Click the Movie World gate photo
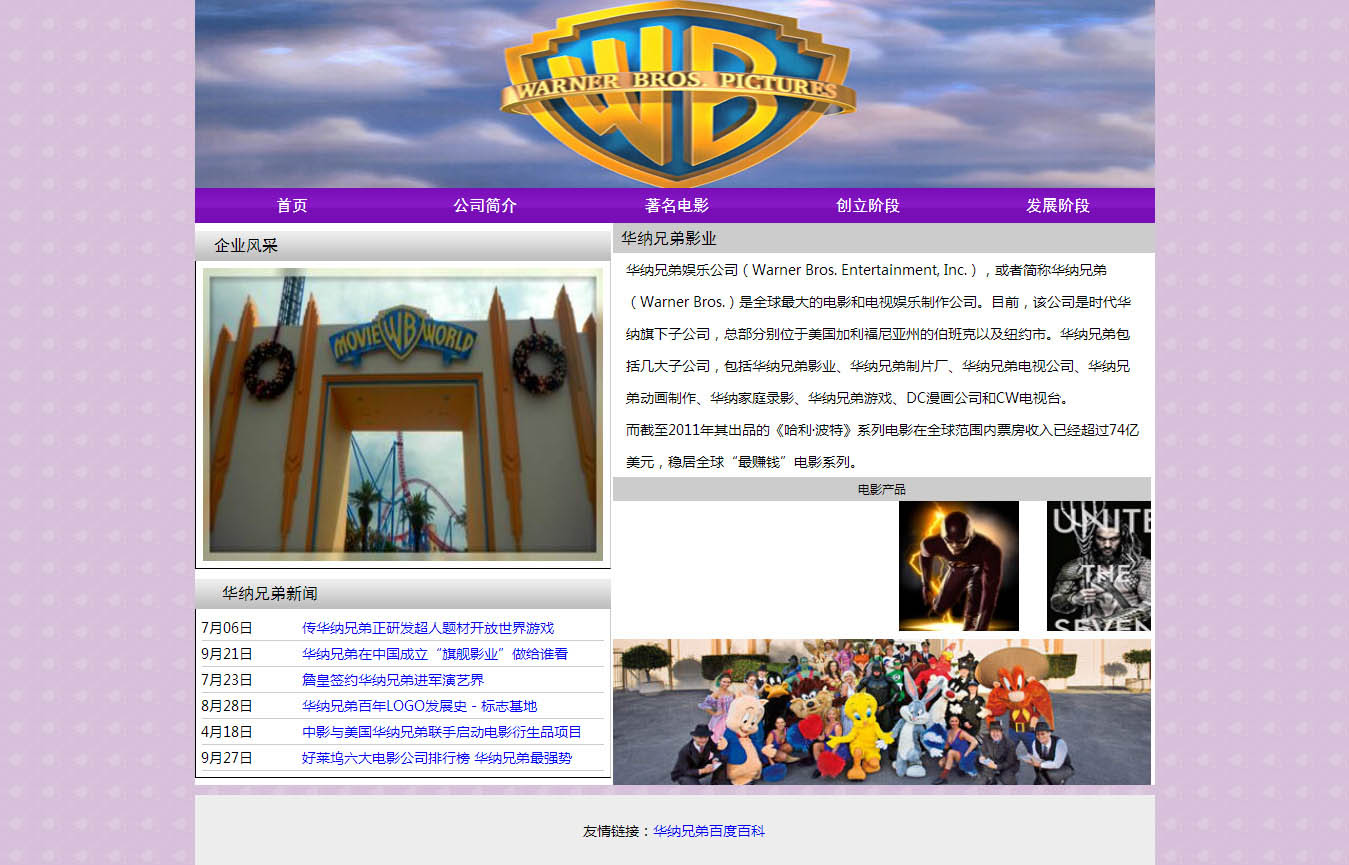 403,414
